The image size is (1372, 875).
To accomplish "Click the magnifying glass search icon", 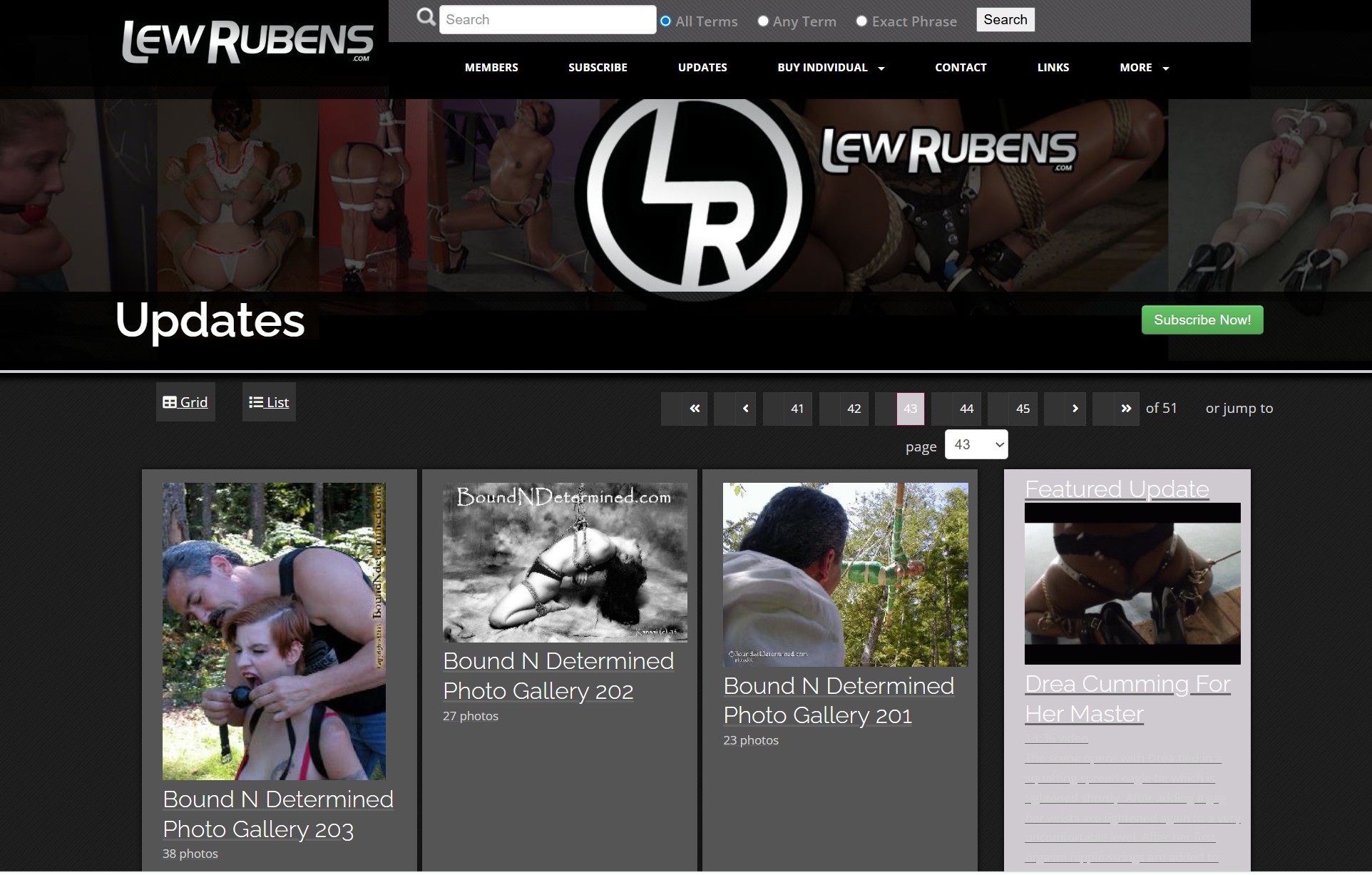I will point(426,17).
